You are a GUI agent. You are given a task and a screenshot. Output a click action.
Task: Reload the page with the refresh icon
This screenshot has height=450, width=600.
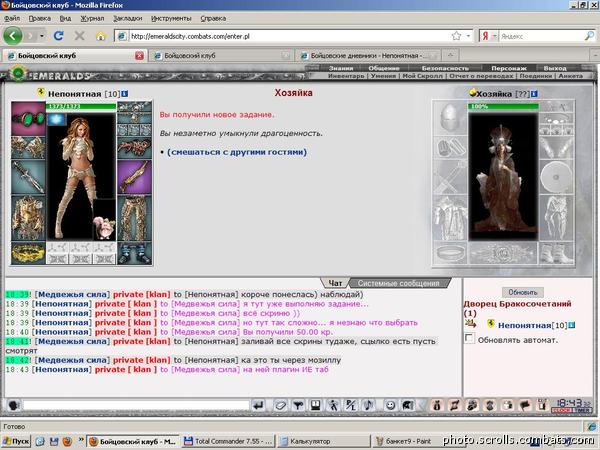point(58,36)
